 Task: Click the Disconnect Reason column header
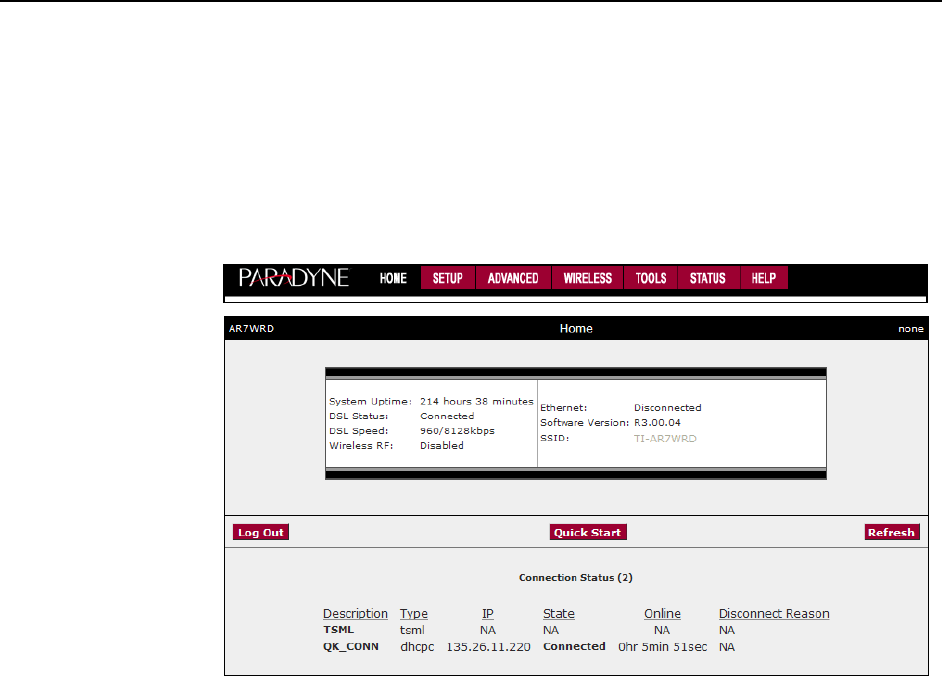coord(774,614)
